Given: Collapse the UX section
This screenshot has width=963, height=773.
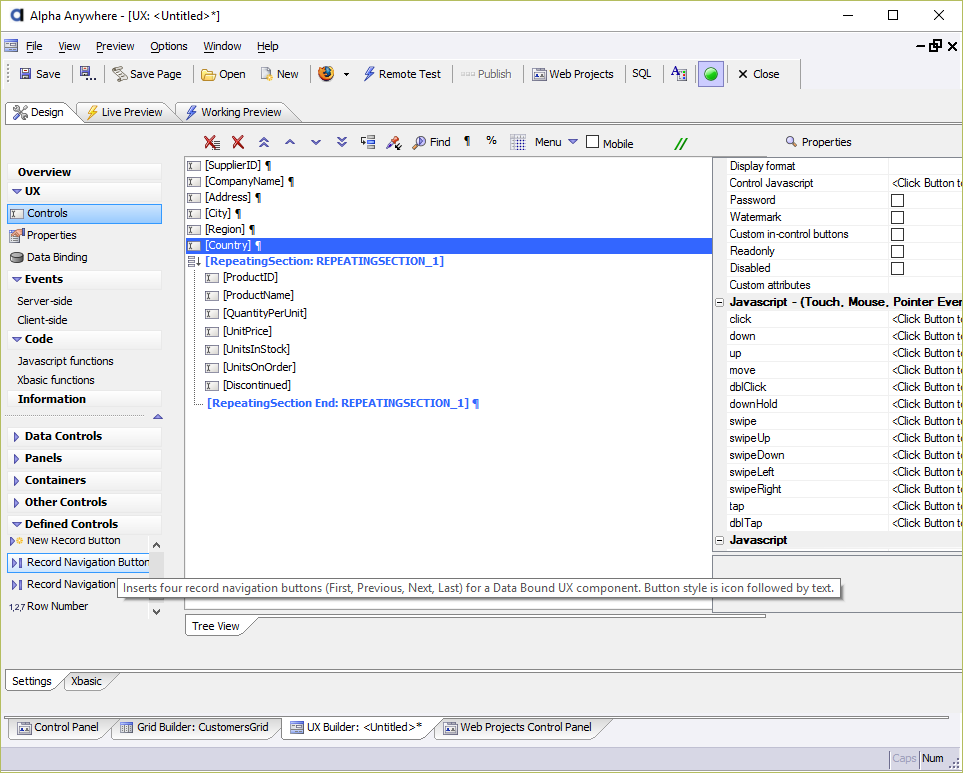Looking at the screenshot, I should coord(17,192).
